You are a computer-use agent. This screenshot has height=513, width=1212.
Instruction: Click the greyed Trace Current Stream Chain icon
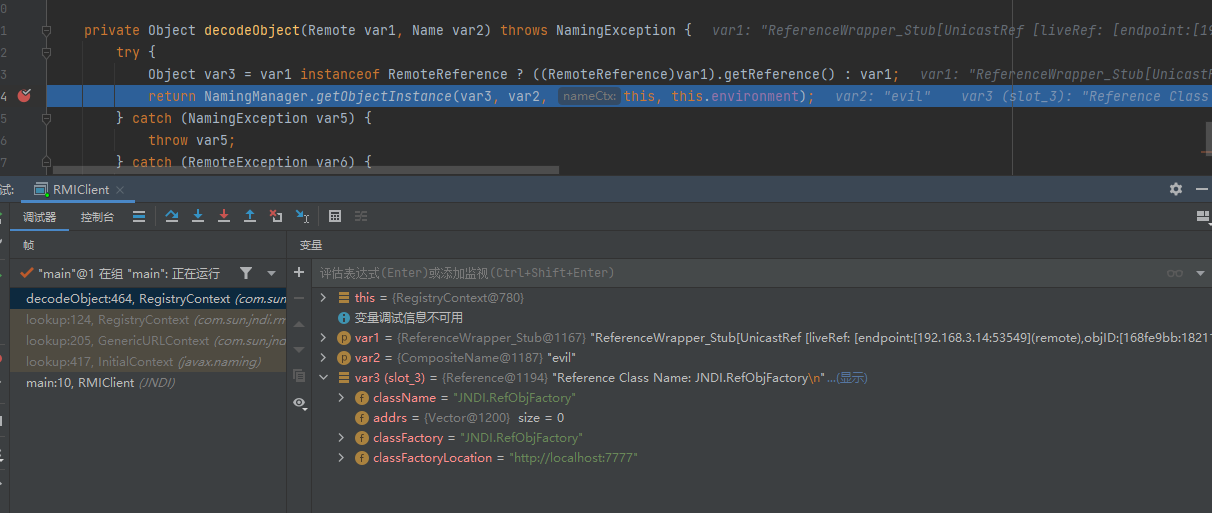[x=361, y=216]
